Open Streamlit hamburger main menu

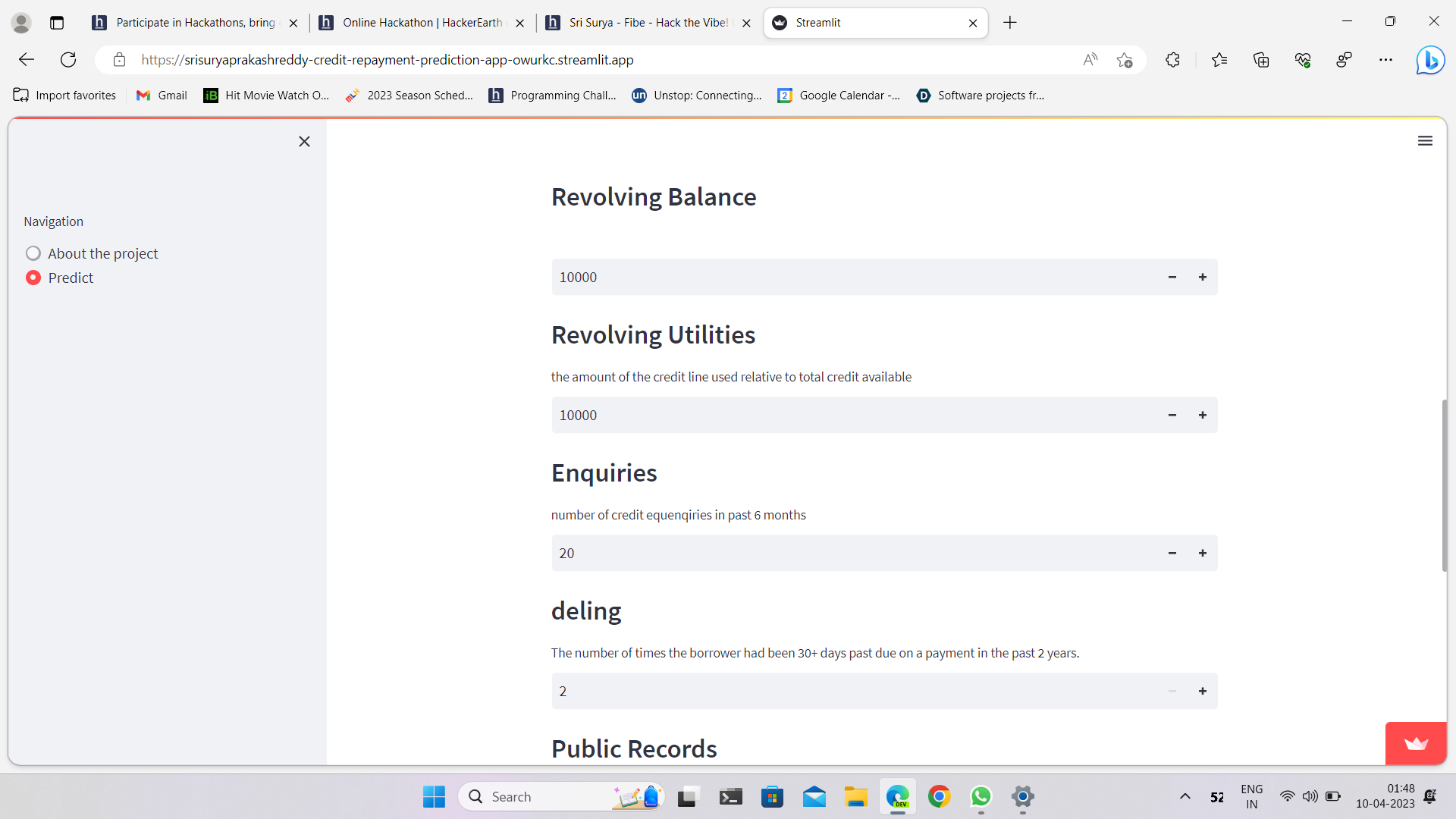click(x=1425, y=141)
